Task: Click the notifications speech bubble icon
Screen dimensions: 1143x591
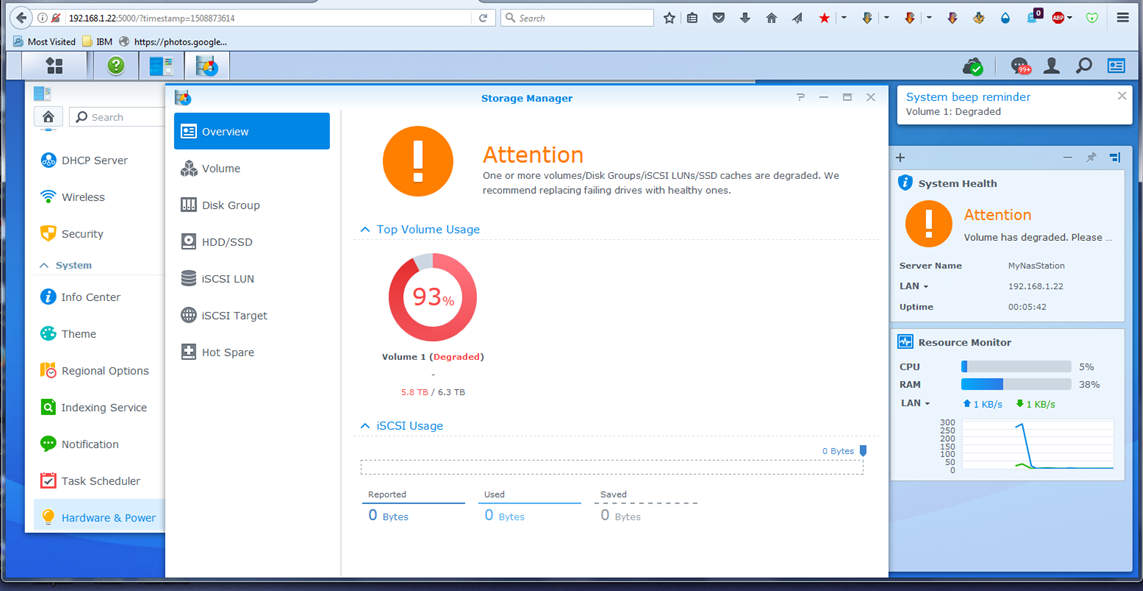Action: [1020, 66]
